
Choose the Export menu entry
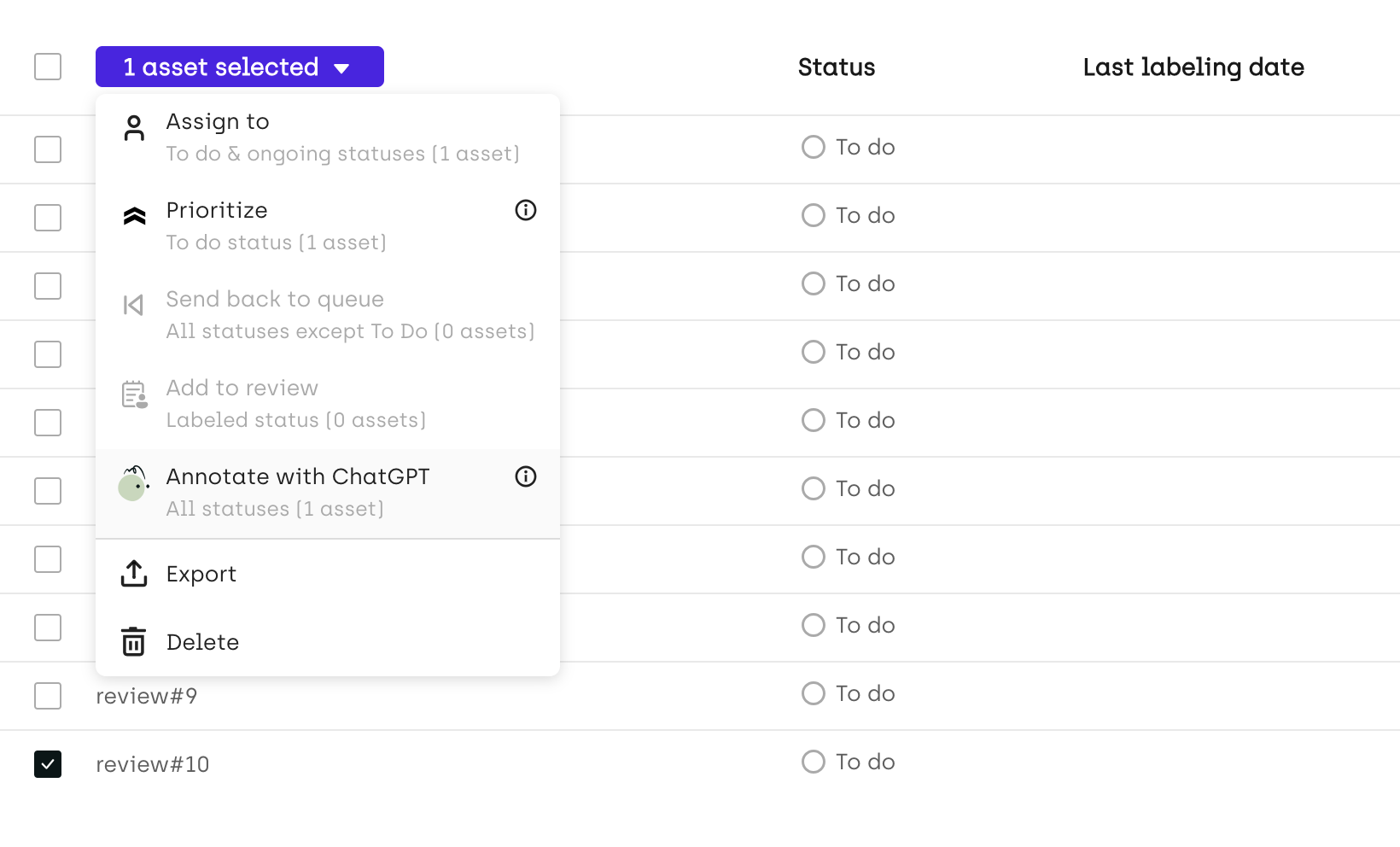(201, 574)
